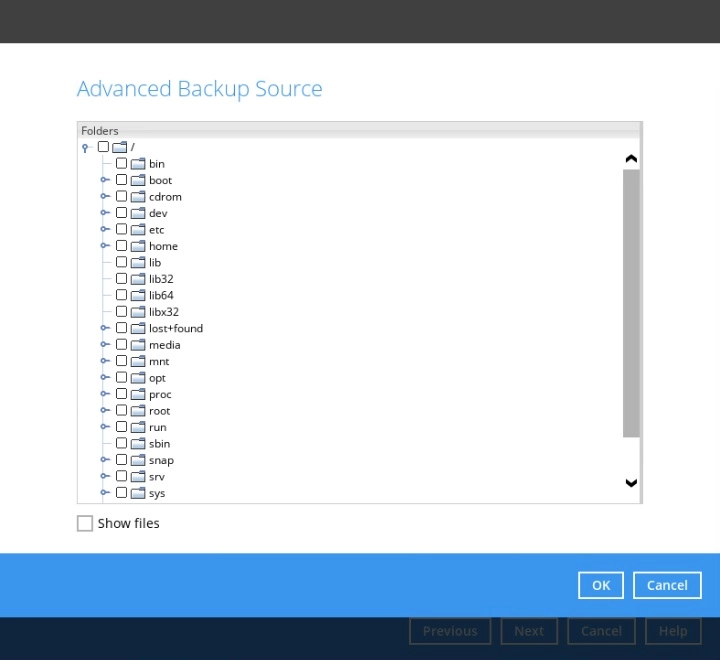This screenshot has height=660, width=720.
Task: Enable the Show files checkbox
Action: point(85,523)
